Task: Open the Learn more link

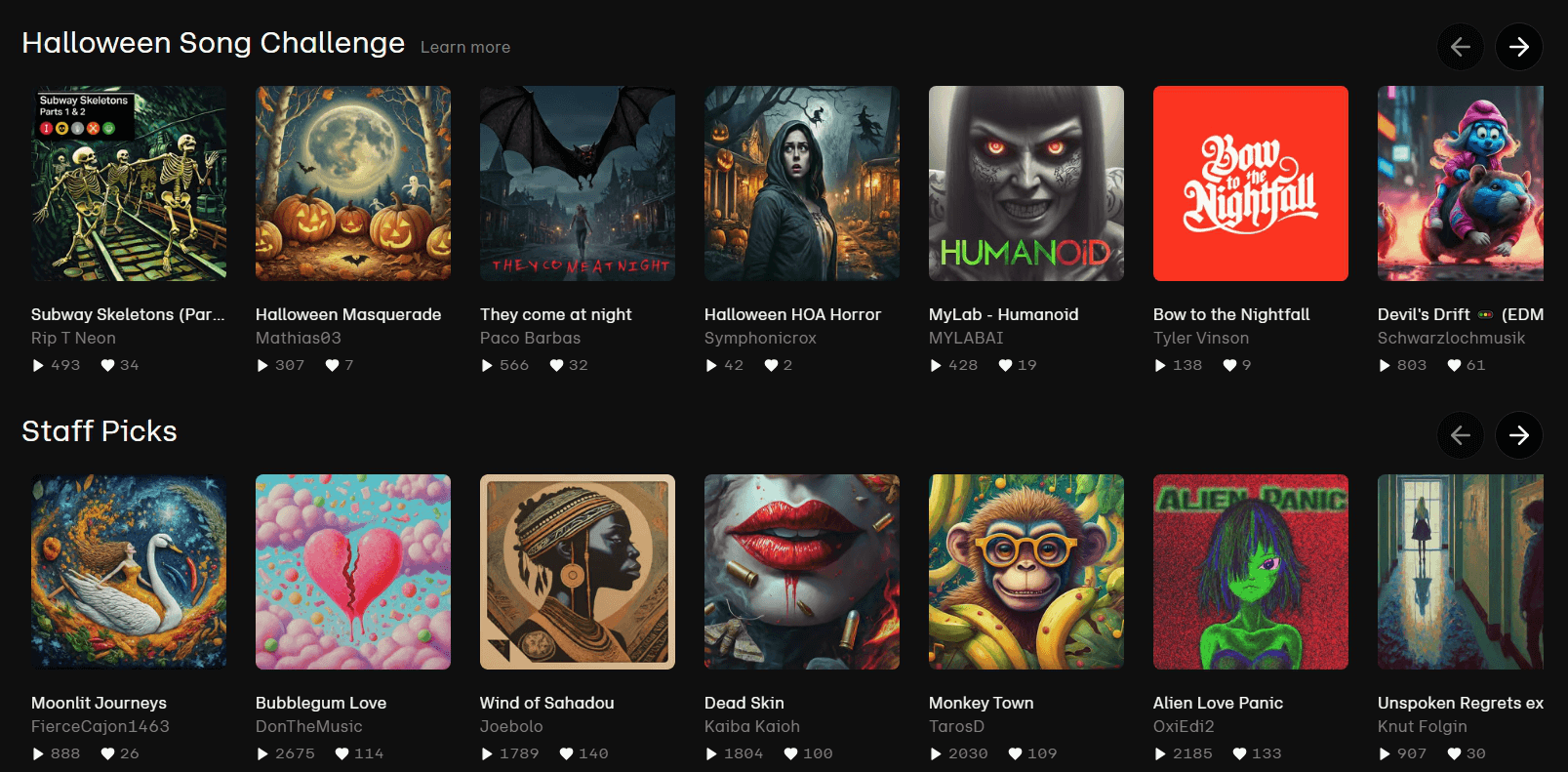Action: (465, 47)
